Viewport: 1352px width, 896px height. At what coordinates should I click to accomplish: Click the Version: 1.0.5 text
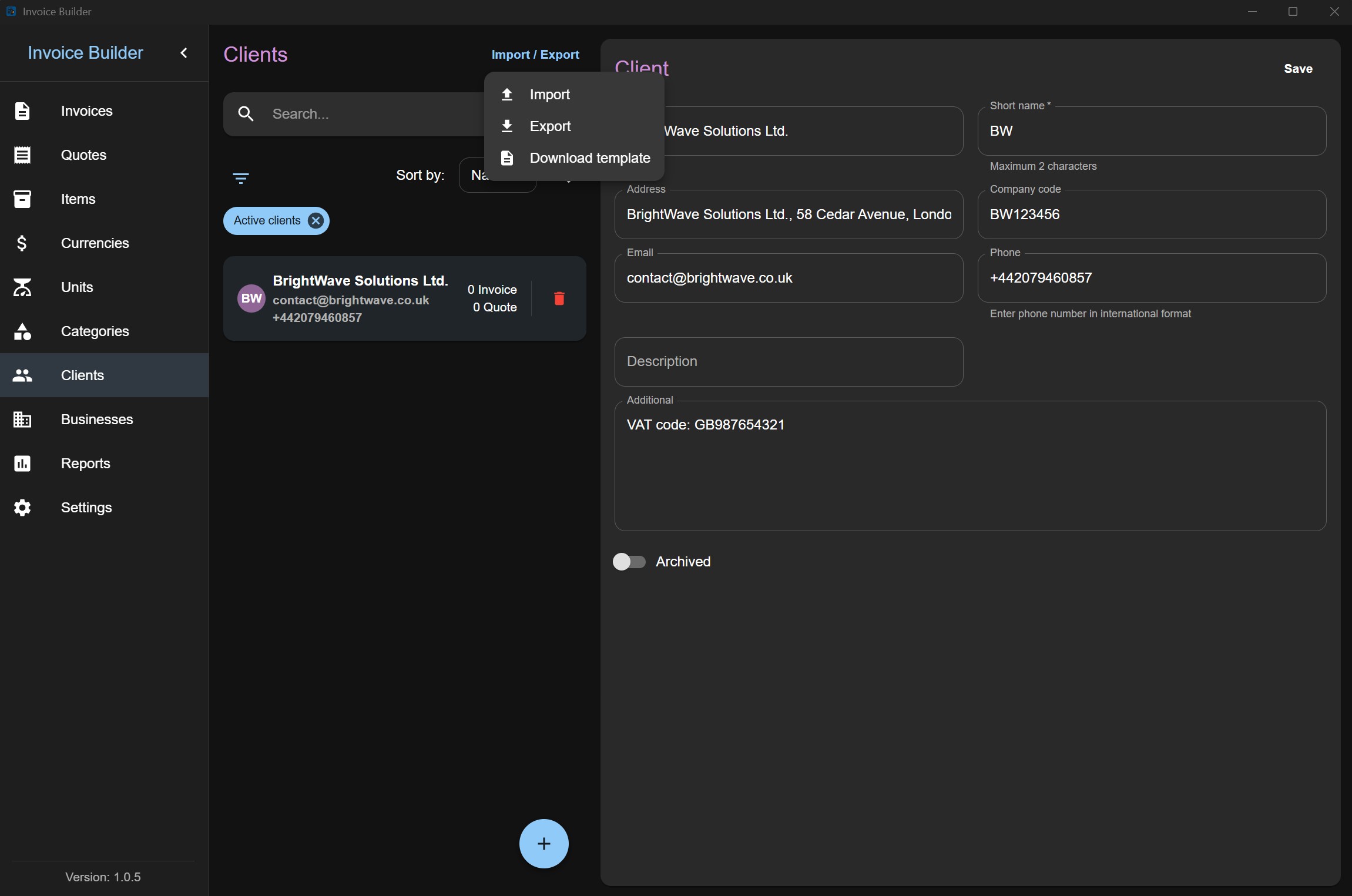[103, 877]
